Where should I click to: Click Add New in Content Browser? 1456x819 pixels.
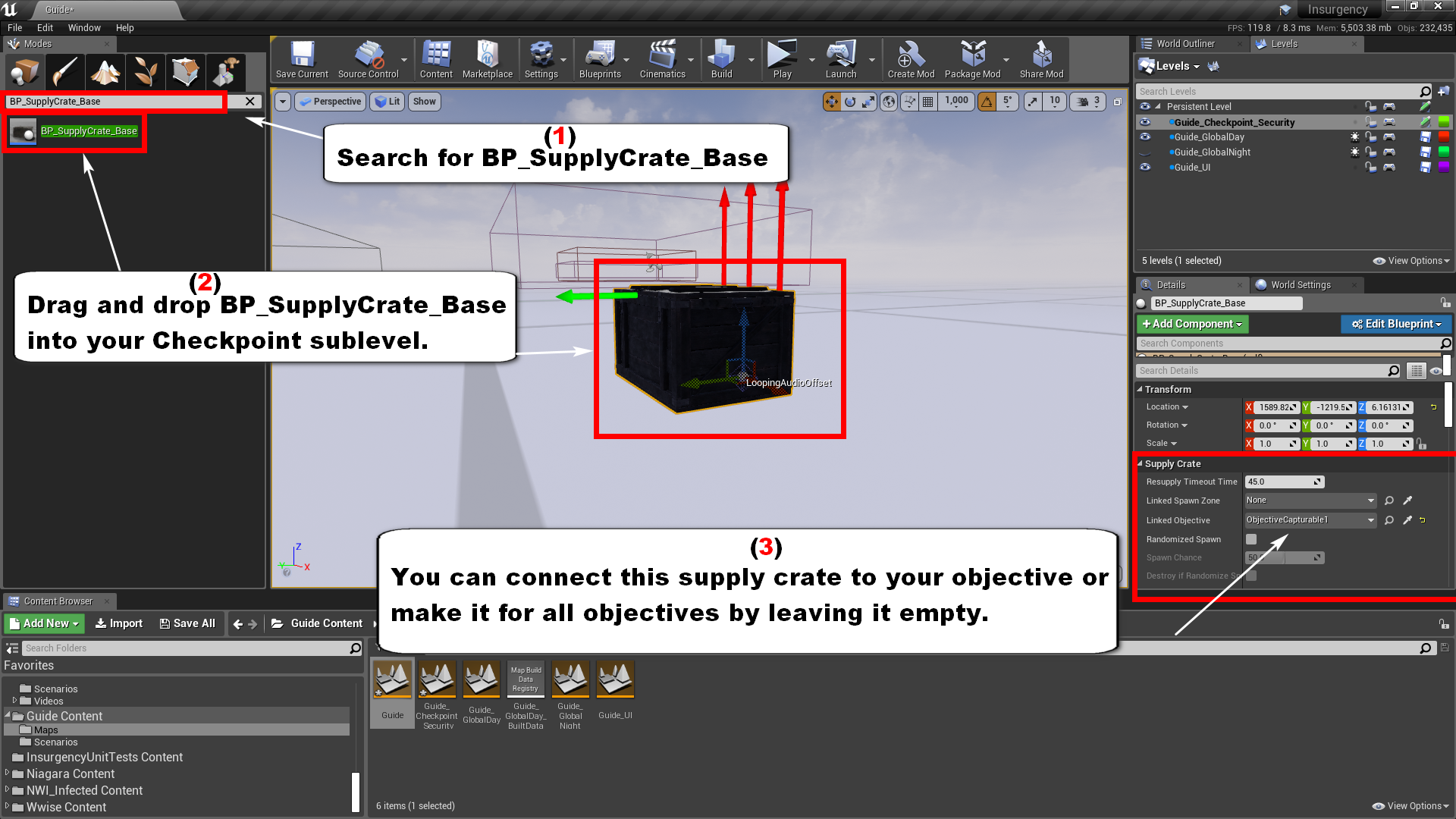click(x=45, y=623)
